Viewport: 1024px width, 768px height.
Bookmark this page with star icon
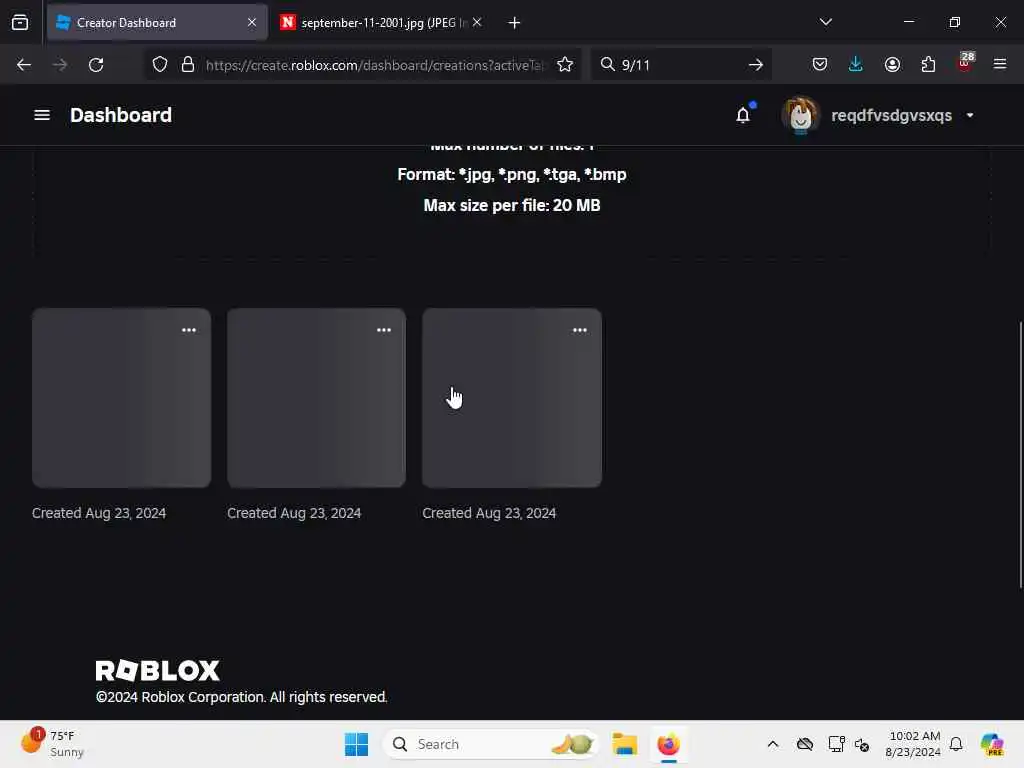click(565, 65)
